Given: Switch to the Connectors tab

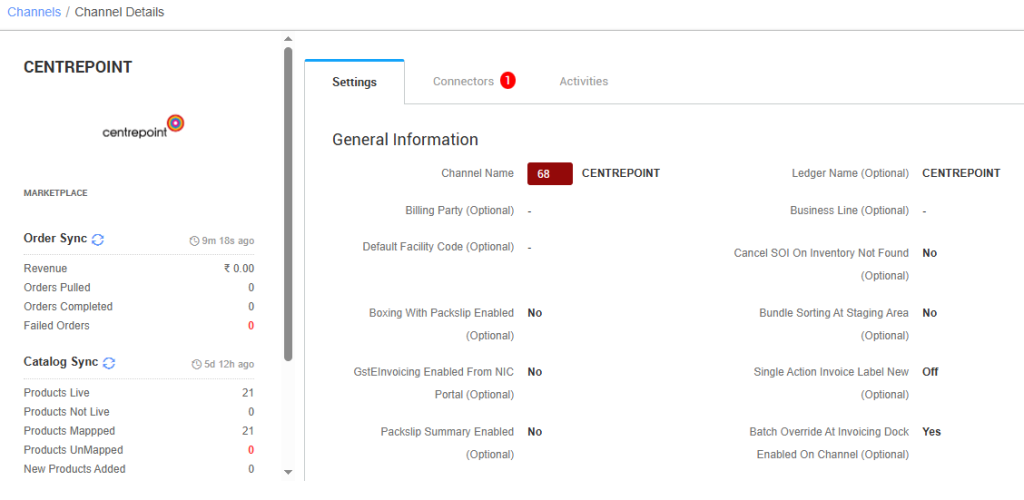Looking at the screenshot, I should (463, 82).
